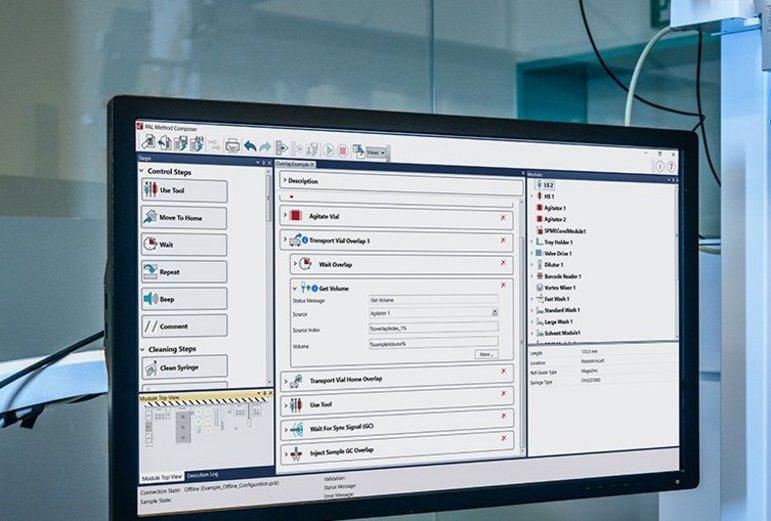Click the second toolbar icon with back arrow

[165, 143]
